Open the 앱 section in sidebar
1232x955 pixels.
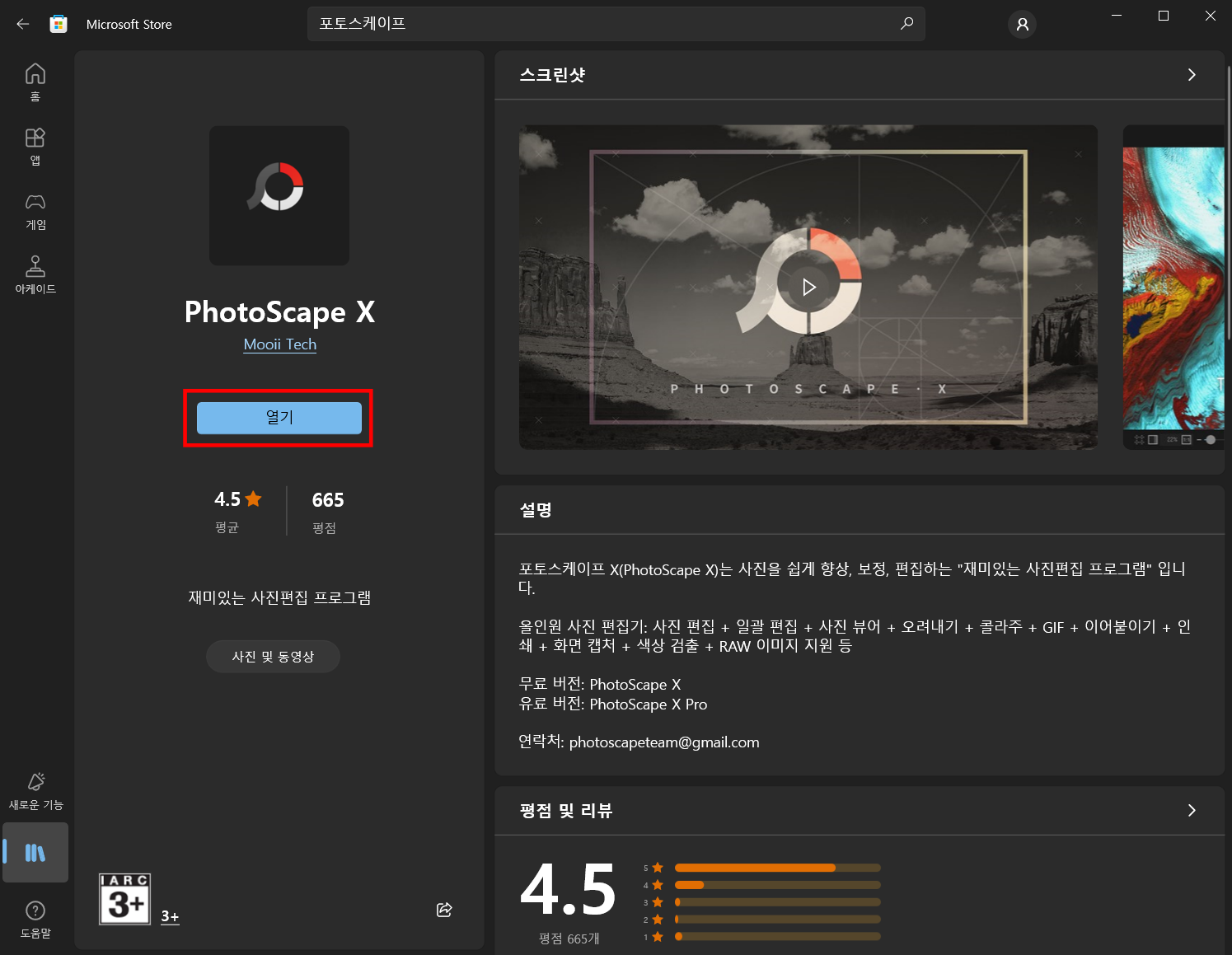[35, 146]
